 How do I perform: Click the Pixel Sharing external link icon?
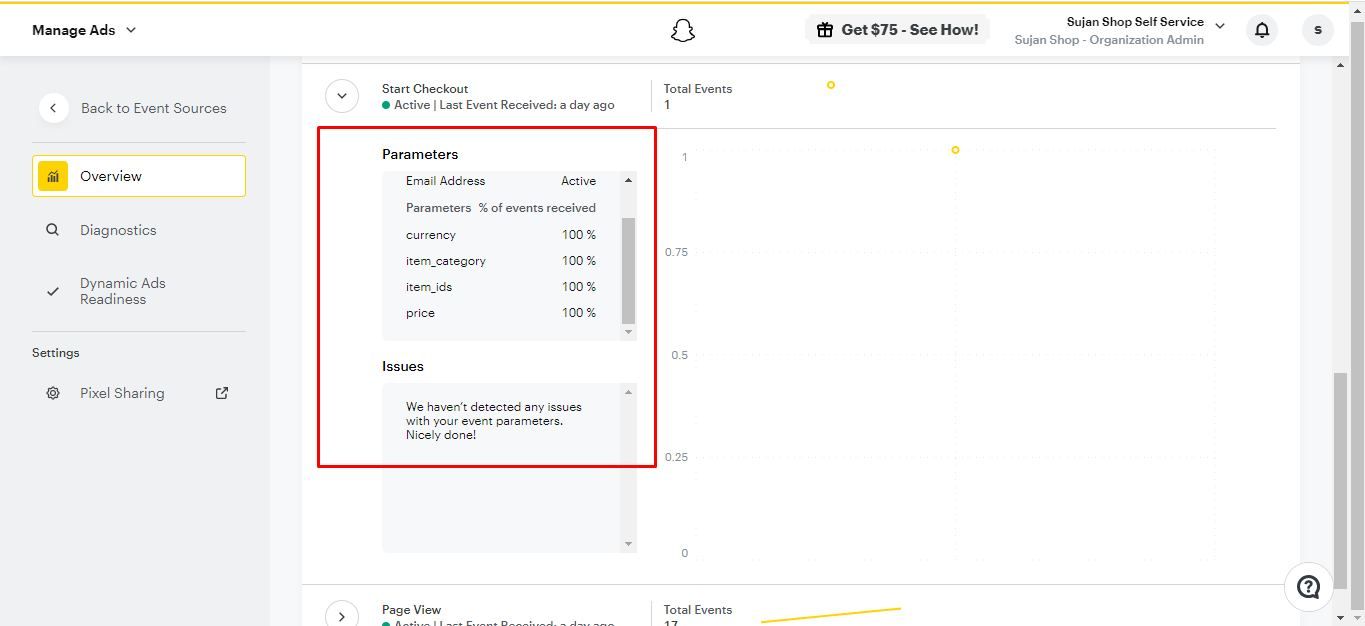(x=222, y=393)
